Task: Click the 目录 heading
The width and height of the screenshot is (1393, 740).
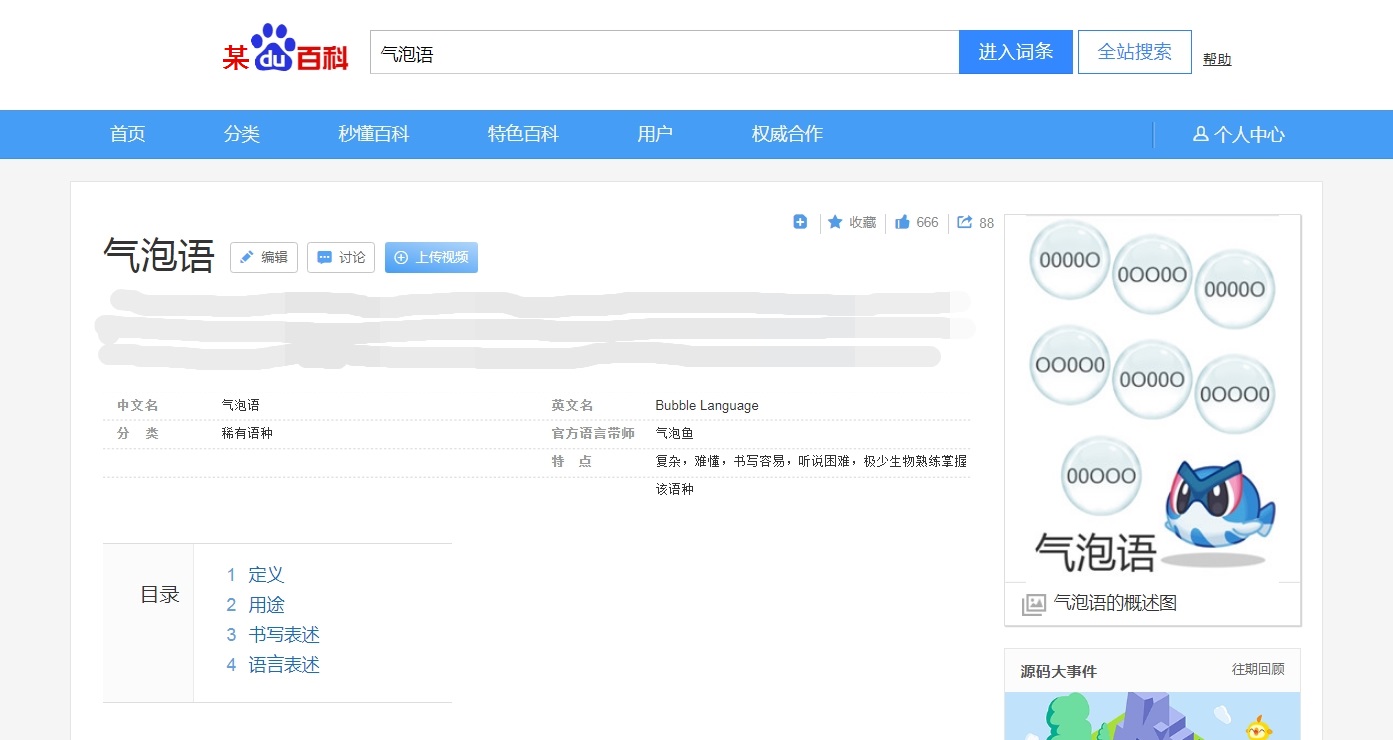Action: 160,595
